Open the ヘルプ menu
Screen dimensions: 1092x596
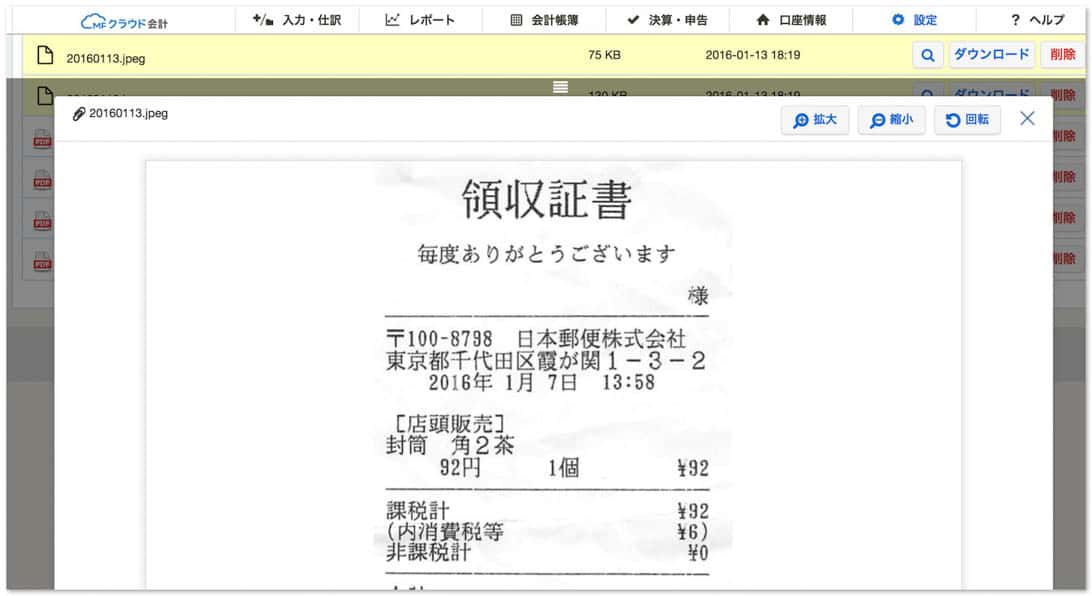pos(1037,20)
